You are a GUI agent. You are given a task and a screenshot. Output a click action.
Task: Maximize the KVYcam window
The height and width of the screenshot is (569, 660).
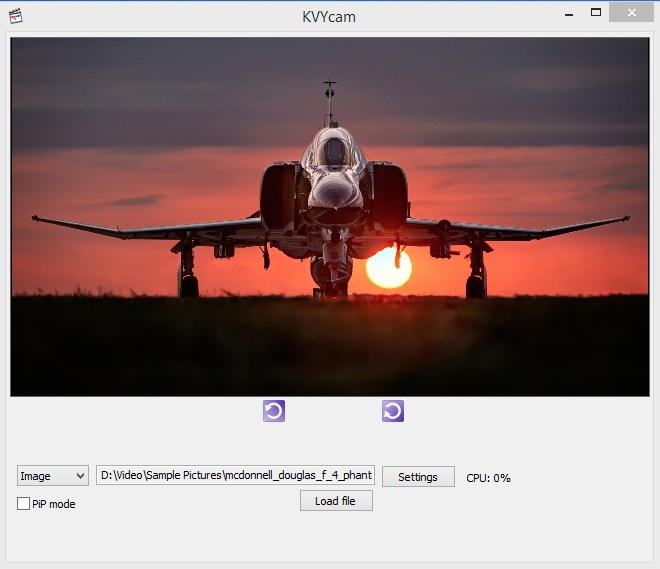pos(596,13)
